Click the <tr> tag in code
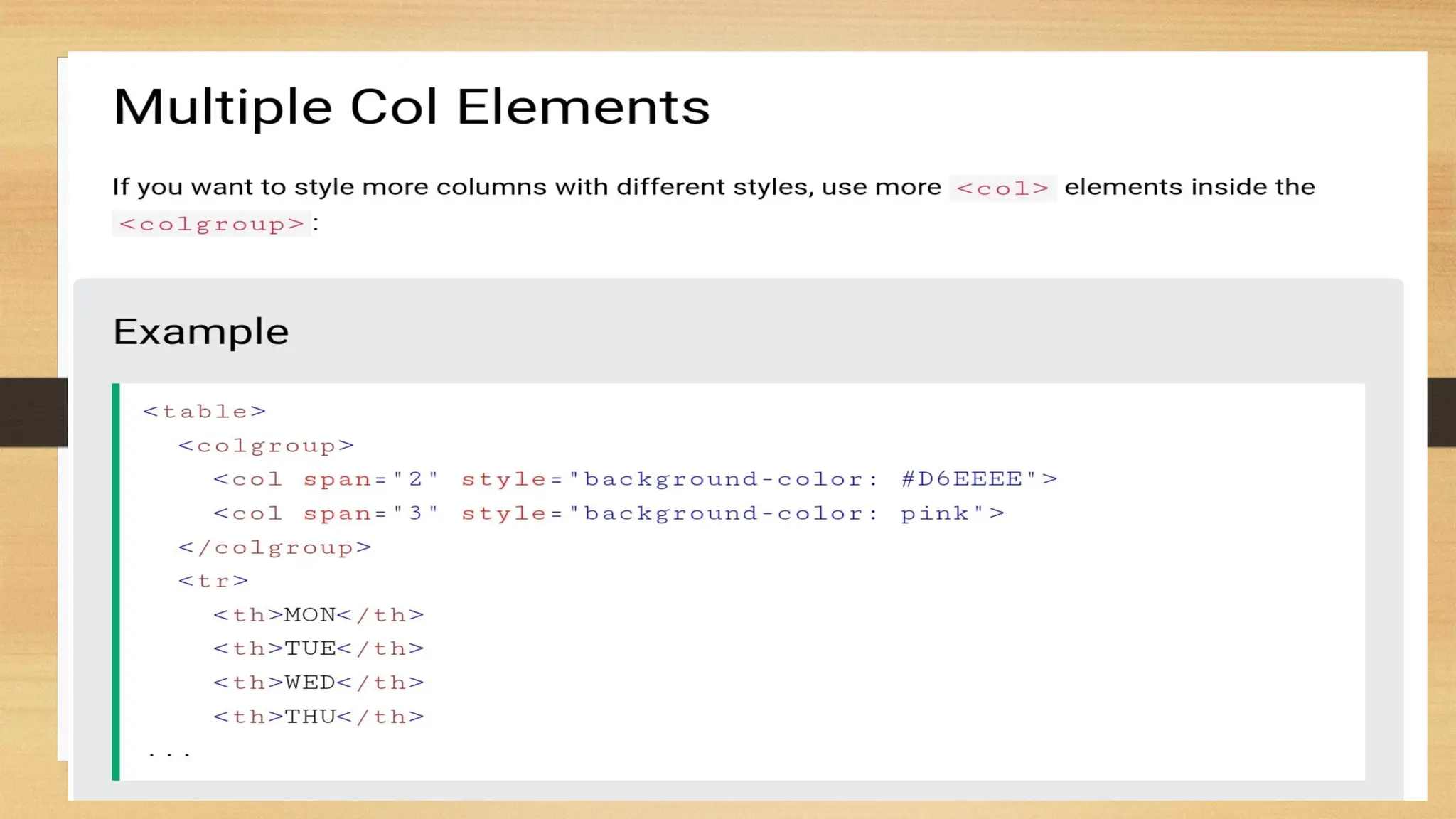The height and width of the screenshot is (819, 1456). click(x=213, y=582)
